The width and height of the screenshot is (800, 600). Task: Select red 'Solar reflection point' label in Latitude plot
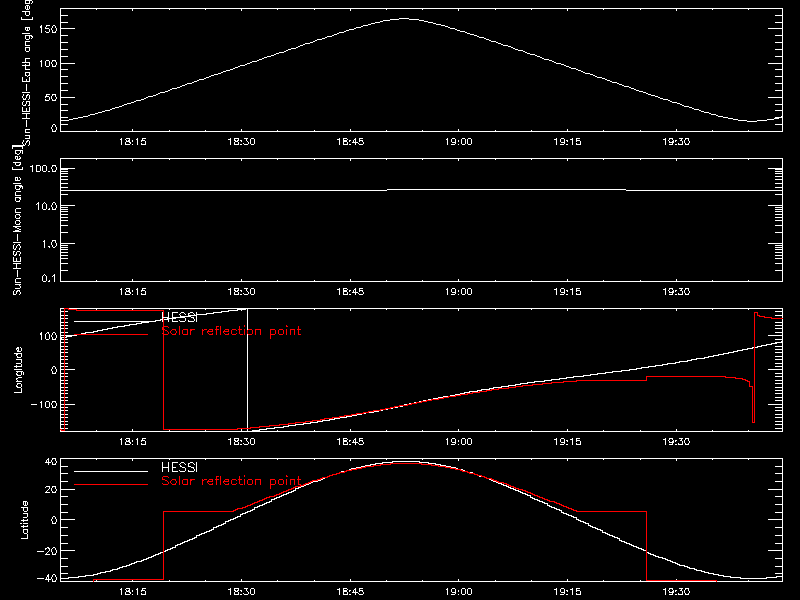coord(231,481)
